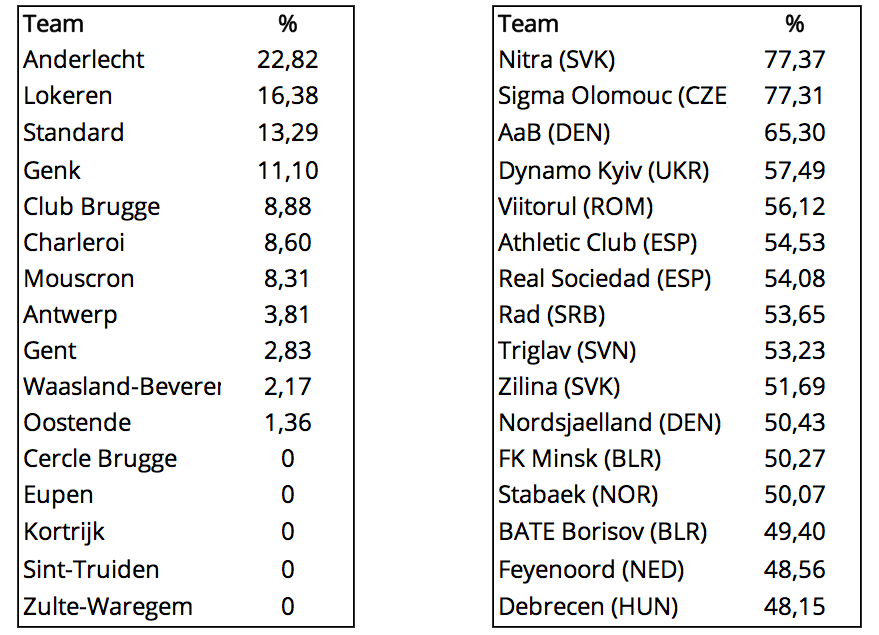Screen dimensions: 879x635
Task: Select Club Brugge in the left table
Action: coord(91,207)
